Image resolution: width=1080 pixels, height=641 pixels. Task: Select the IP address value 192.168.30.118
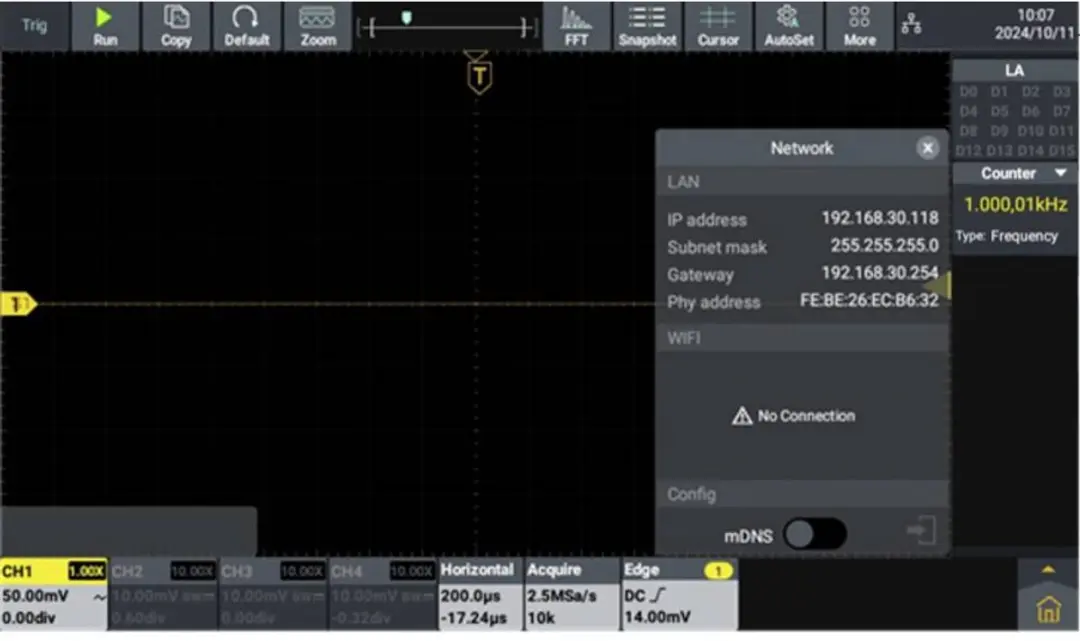(880, 218)
